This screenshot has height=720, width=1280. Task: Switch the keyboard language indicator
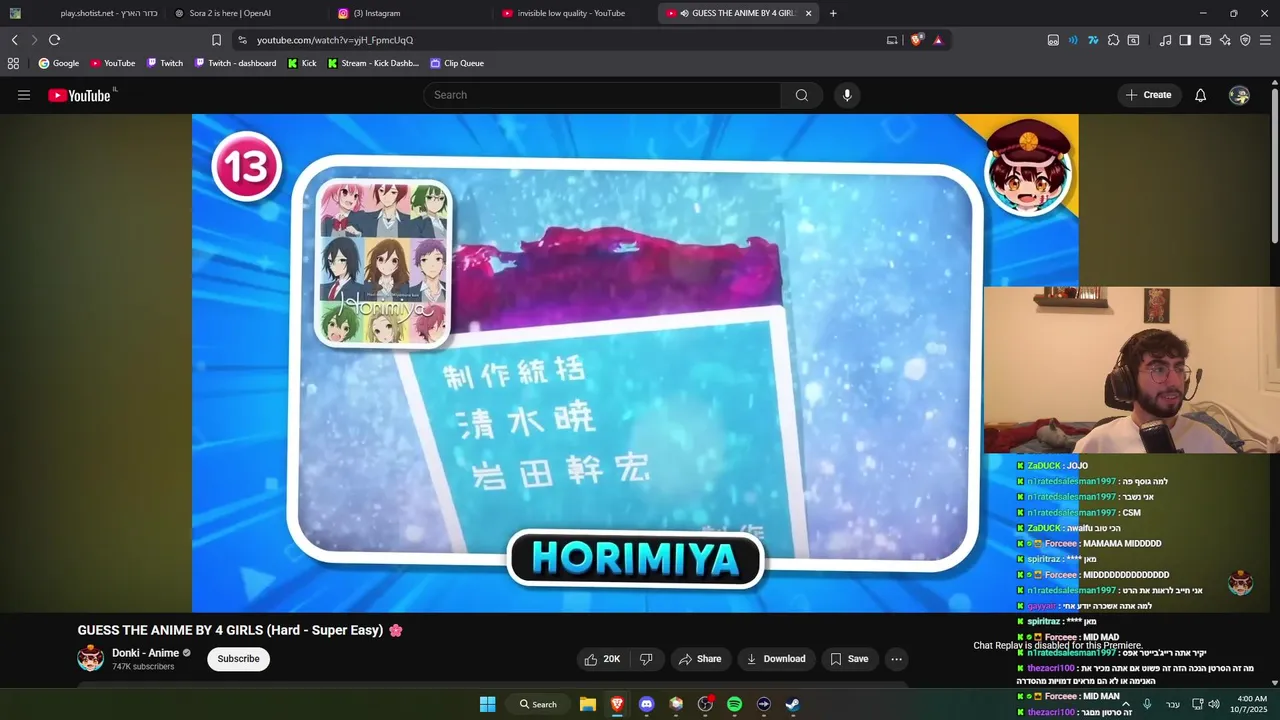pyautogui.click(x=1172, y=704)
